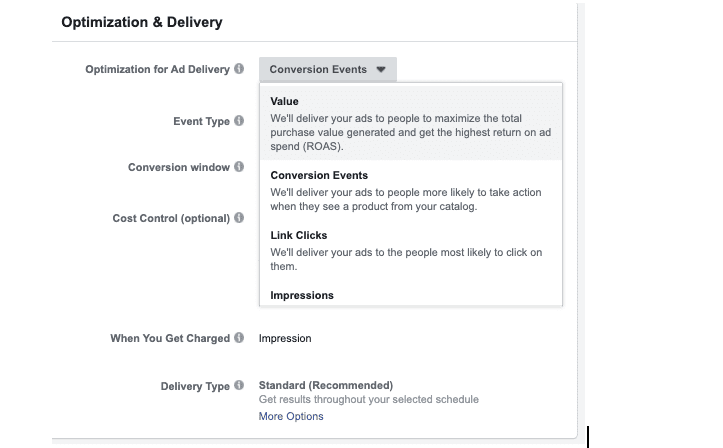The width and height of the screenshot is (723, 448).
Task: Open the More Options link
Action: point(291,416)
